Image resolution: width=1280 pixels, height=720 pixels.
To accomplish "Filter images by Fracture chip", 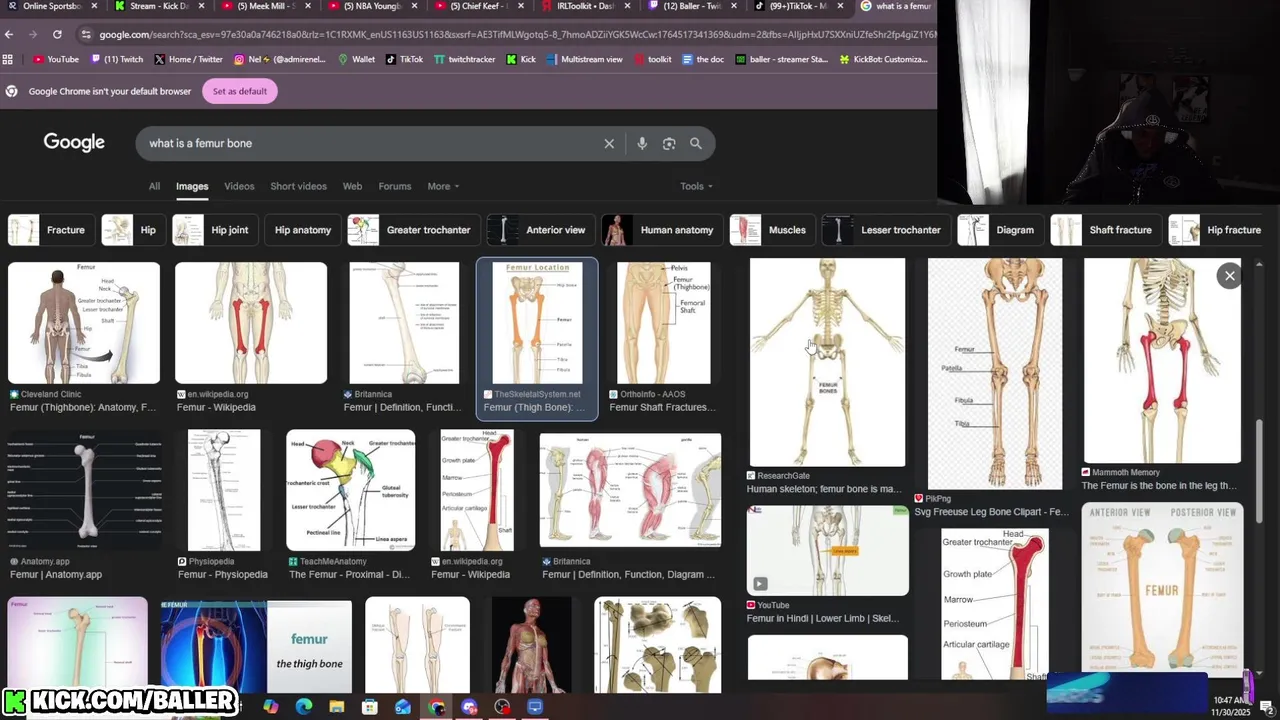I will 50,230.
